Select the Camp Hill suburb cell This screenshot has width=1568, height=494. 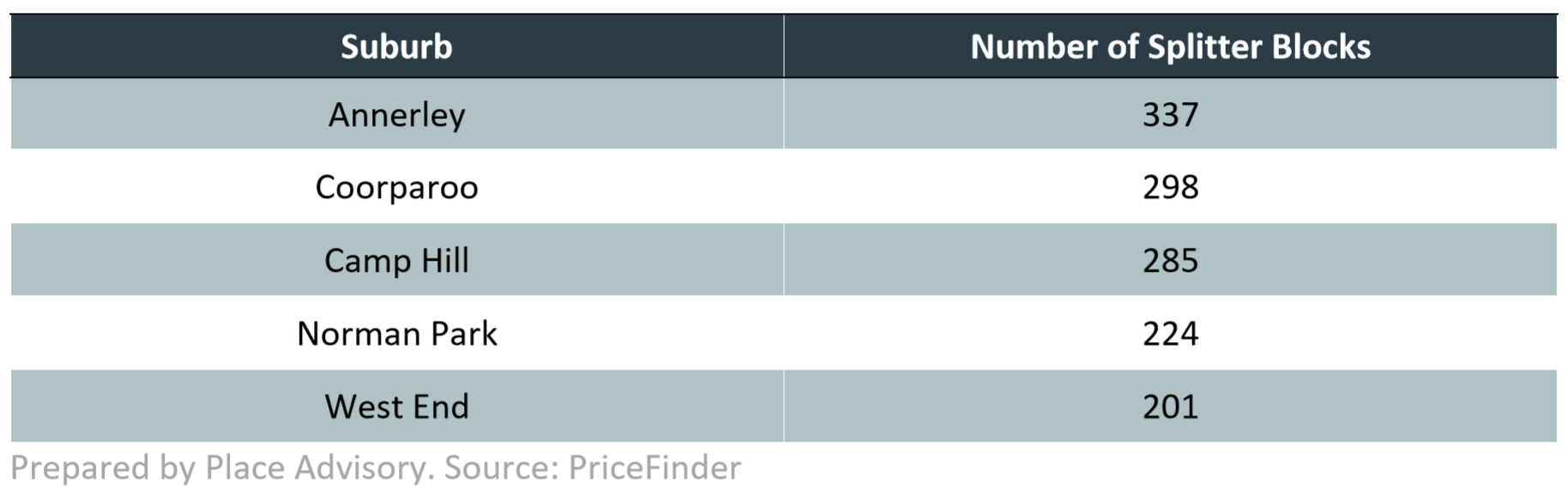[x=396, y=260]
